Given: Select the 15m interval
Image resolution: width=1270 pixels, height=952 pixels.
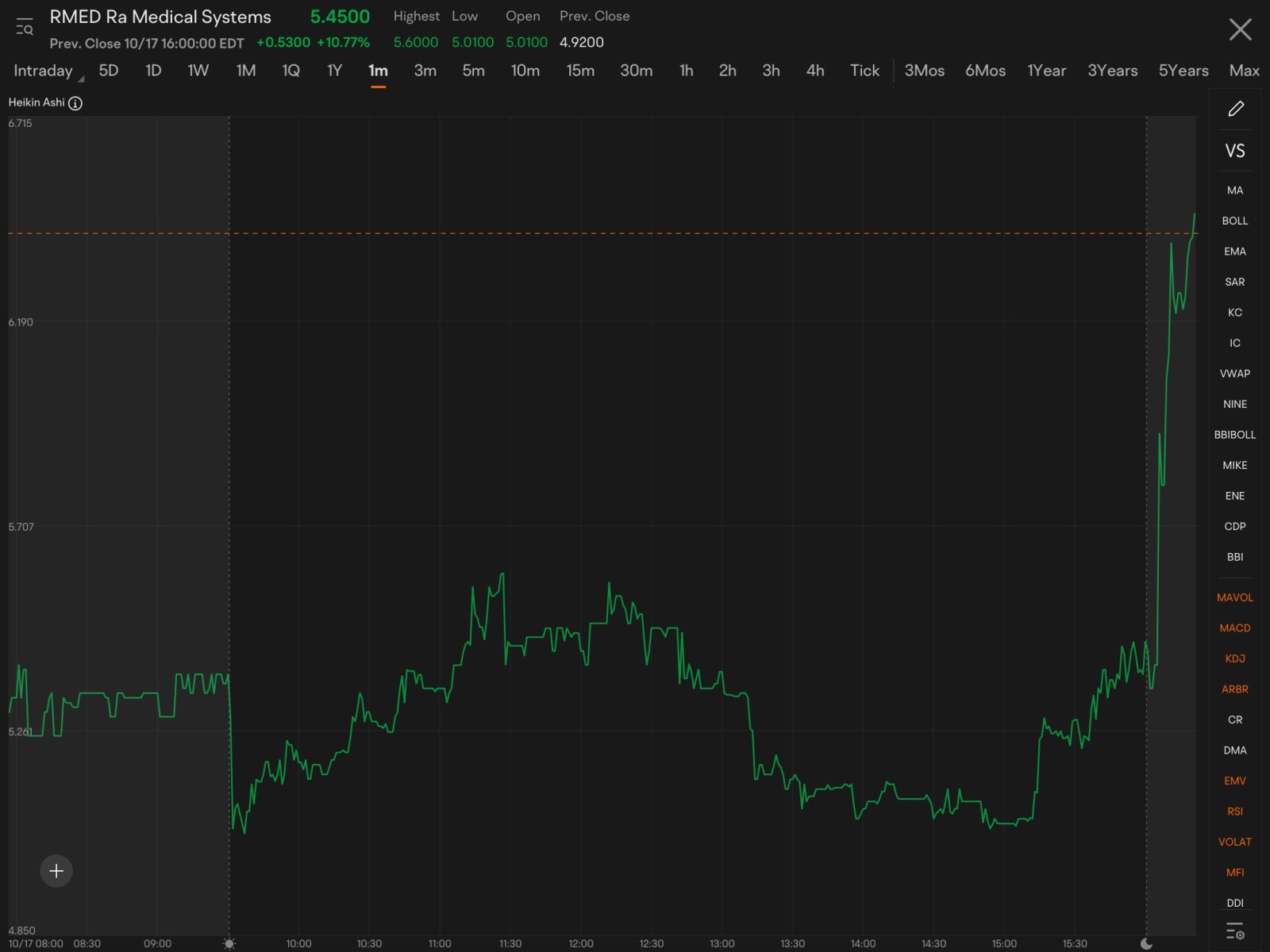Looking at the screenshot, I should (580, 71).
